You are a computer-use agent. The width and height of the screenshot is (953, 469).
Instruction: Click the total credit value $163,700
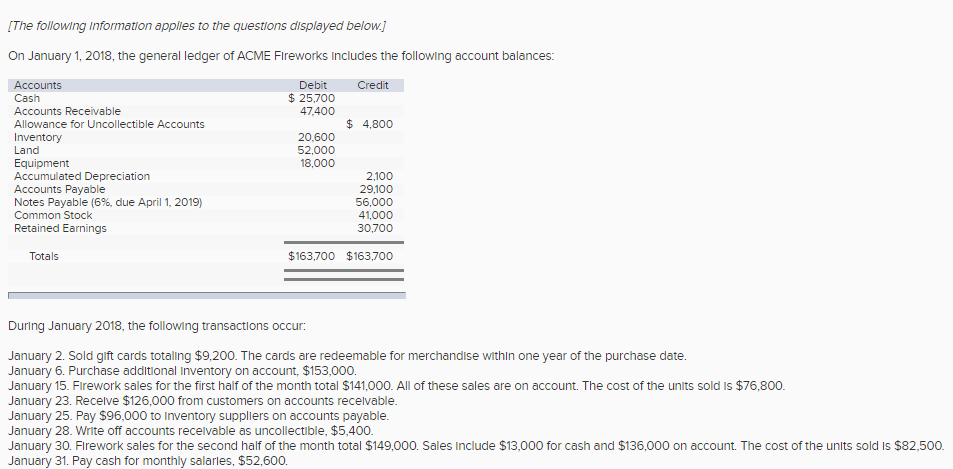[x=370, y=257]
